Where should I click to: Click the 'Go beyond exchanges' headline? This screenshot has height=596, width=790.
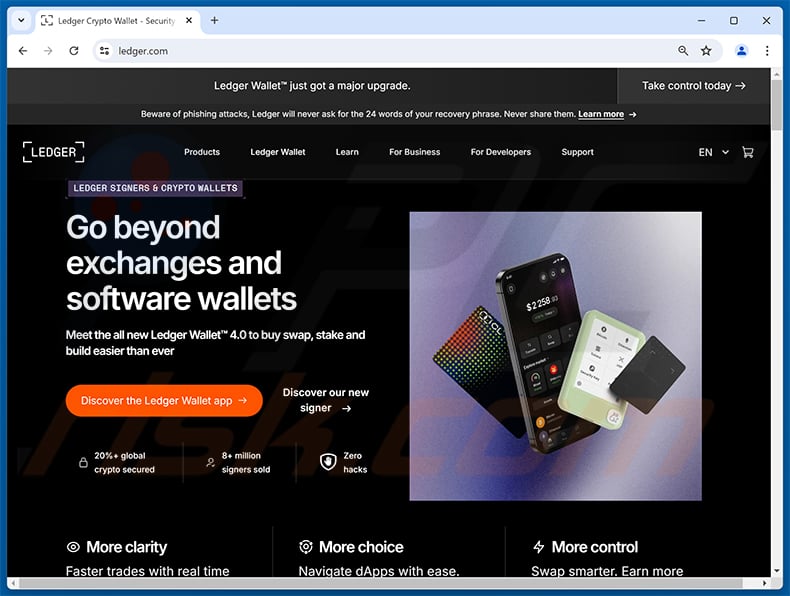(x=181, y=263)
